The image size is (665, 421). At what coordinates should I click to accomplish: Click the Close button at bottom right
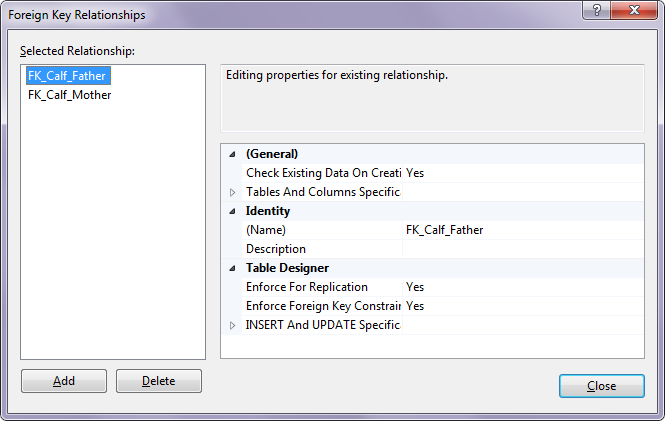(601, 386)
